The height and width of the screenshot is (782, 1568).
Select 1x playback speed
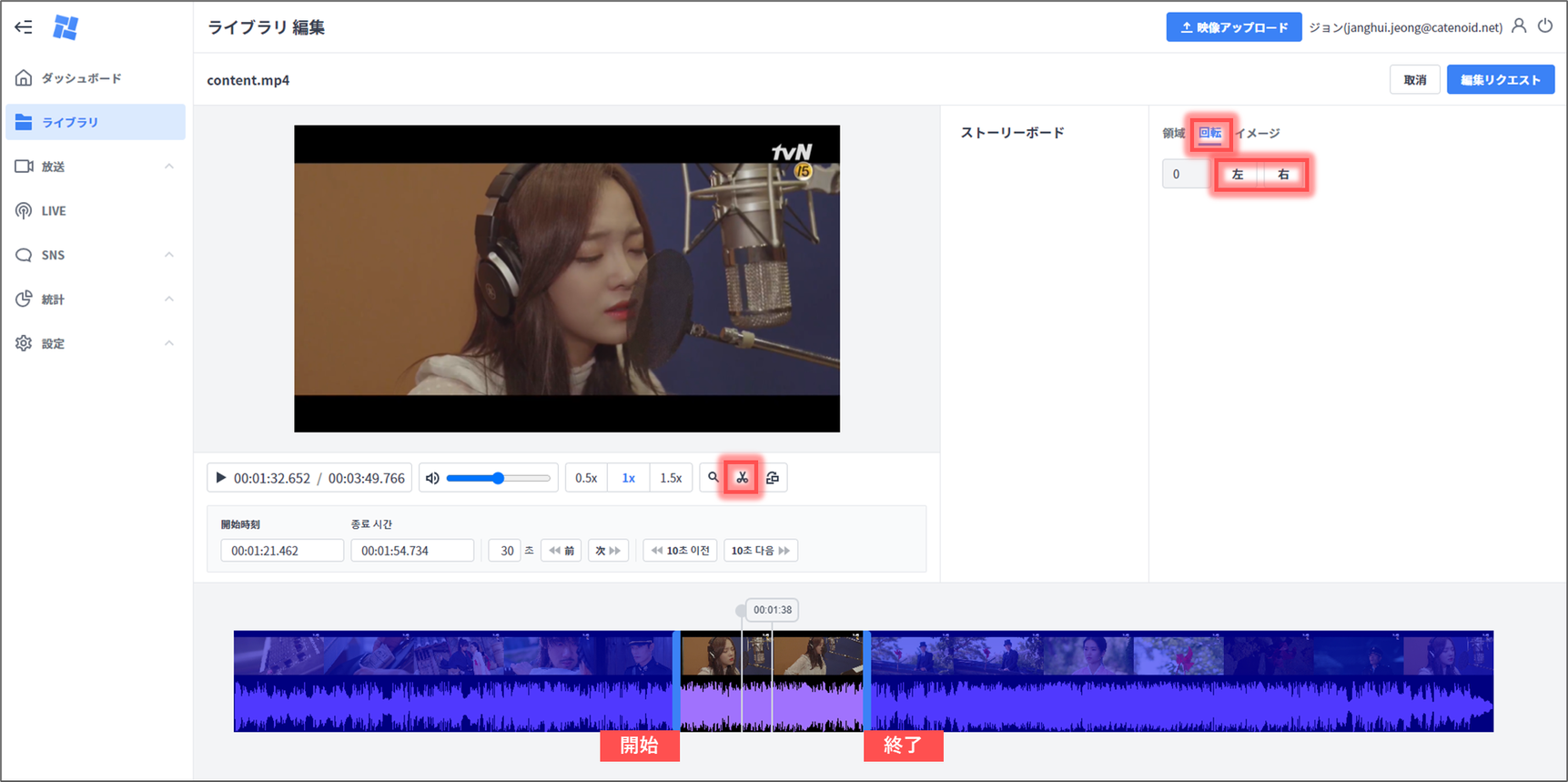(628, 478)
